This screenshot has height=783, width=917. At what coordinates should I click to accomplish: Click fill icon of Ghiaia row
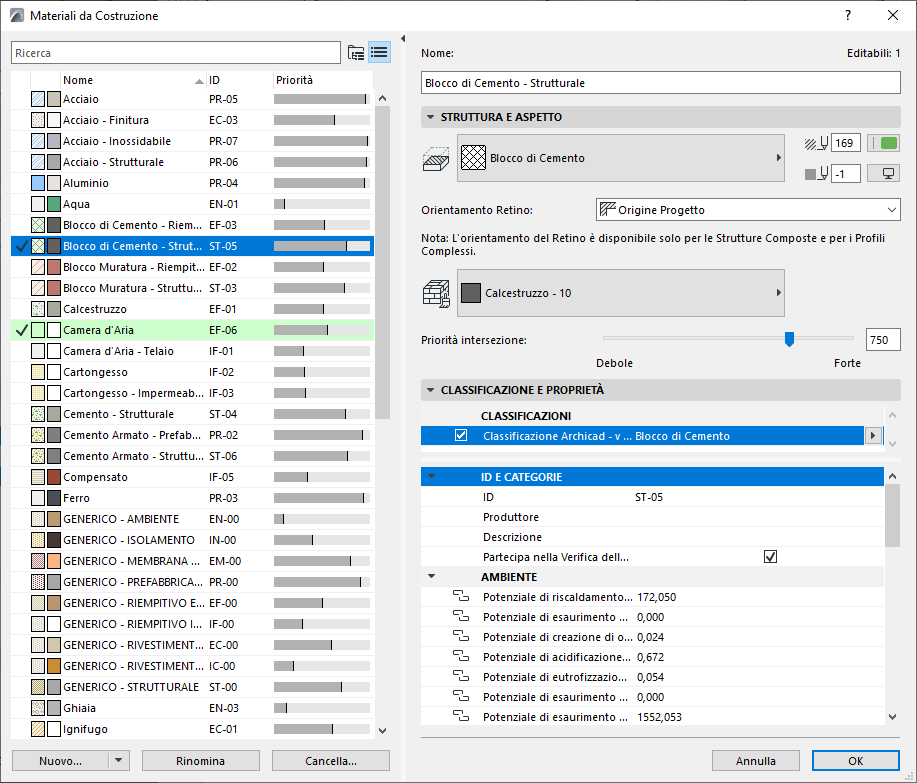38,708
